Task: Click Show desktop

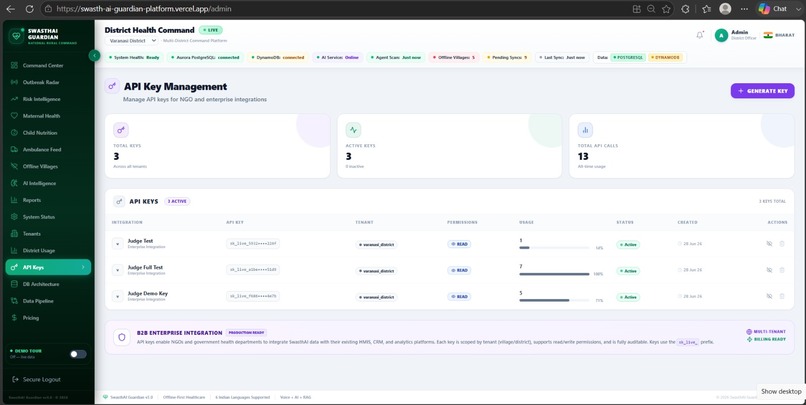Action: (x=781, y=392)
